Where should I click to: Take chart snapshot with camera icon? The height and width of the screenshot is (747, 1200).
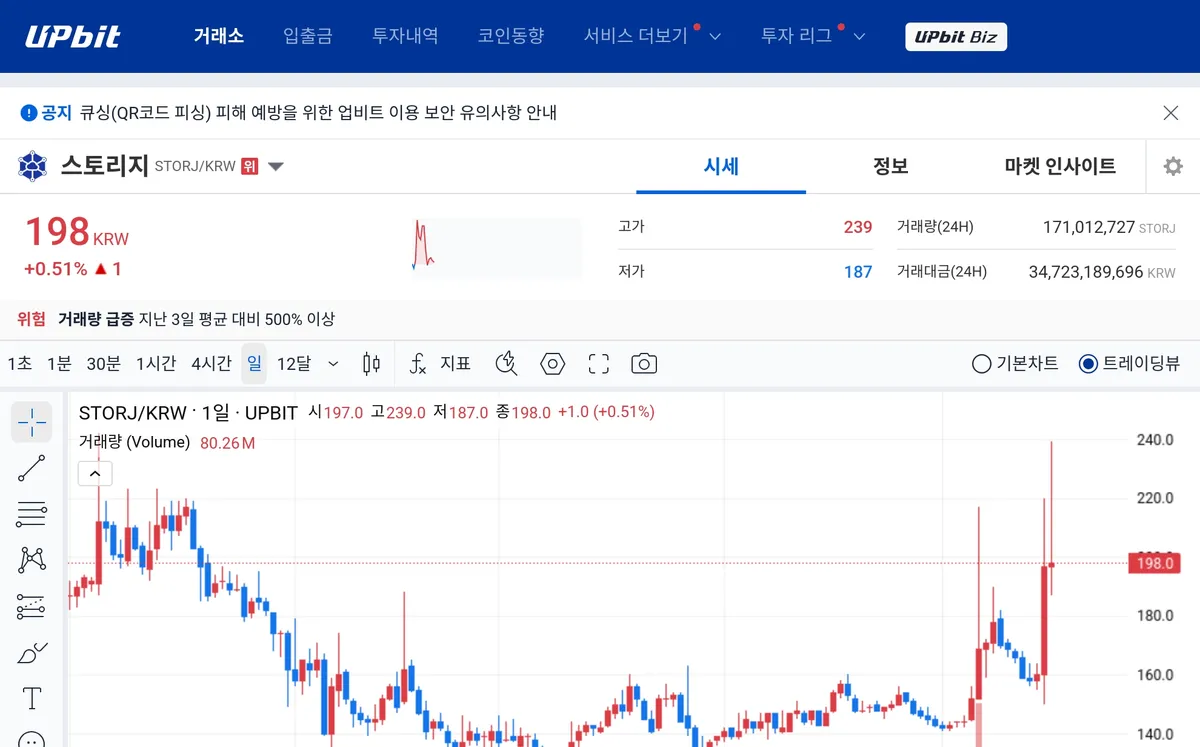tap(644, 364)
